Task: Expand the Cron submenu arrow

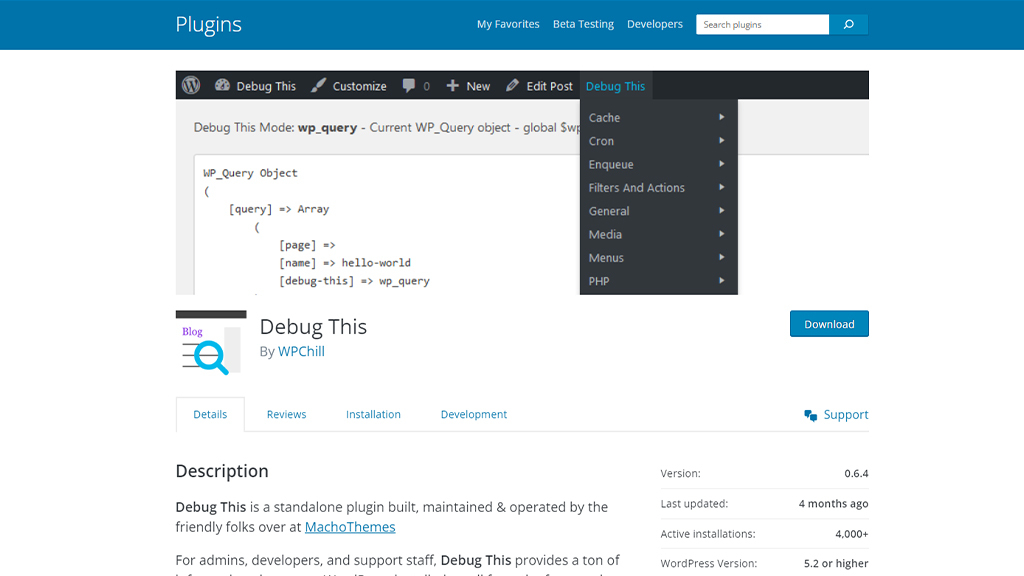Action: coord(721,141)
